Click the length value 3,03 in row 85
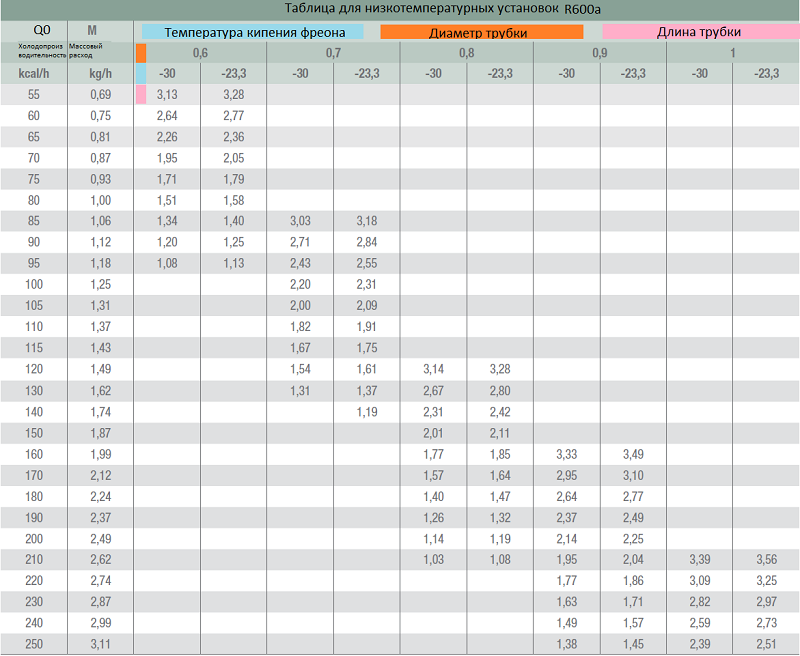The image size is (800, 656). pyautogui.click(x=301, y=221)
